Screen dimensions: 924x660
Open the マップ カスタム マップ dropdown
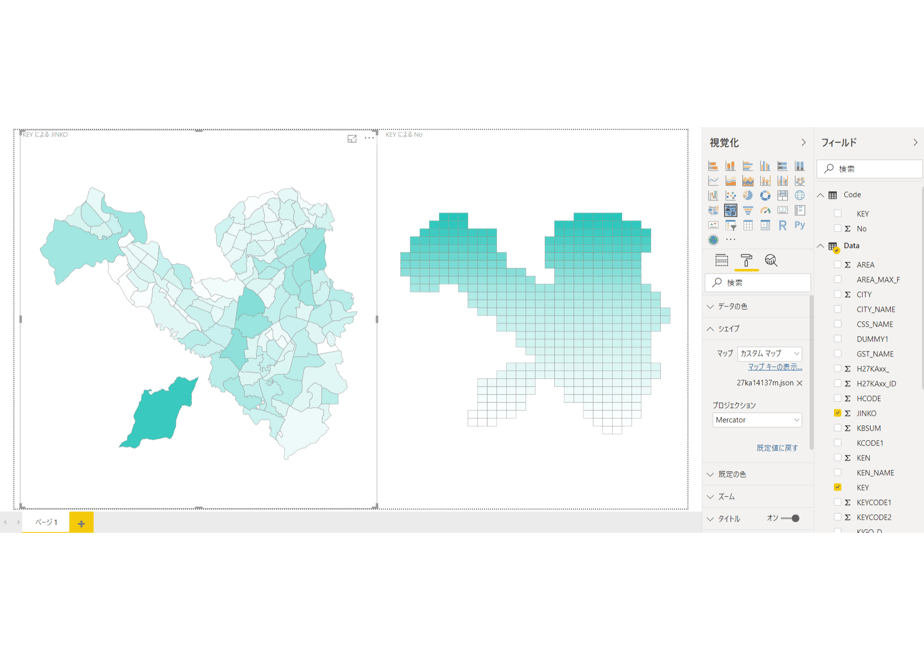click(x=770, y=354)
